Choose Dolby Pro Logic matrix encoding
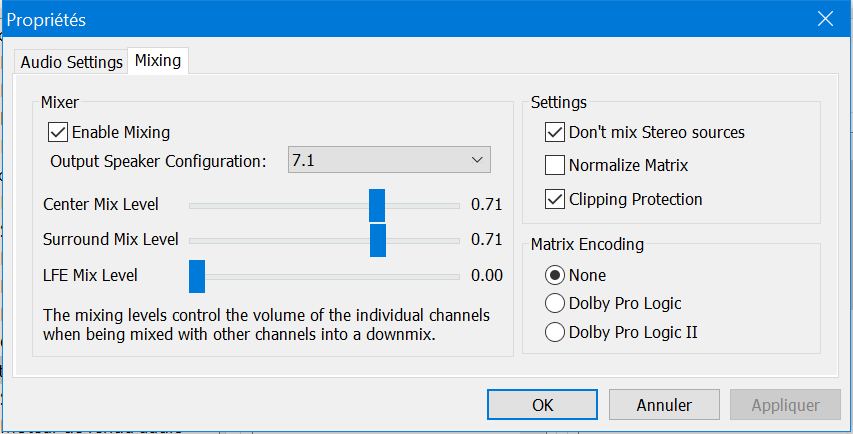This screenshot has height=434, width=853. coord(553,303)
